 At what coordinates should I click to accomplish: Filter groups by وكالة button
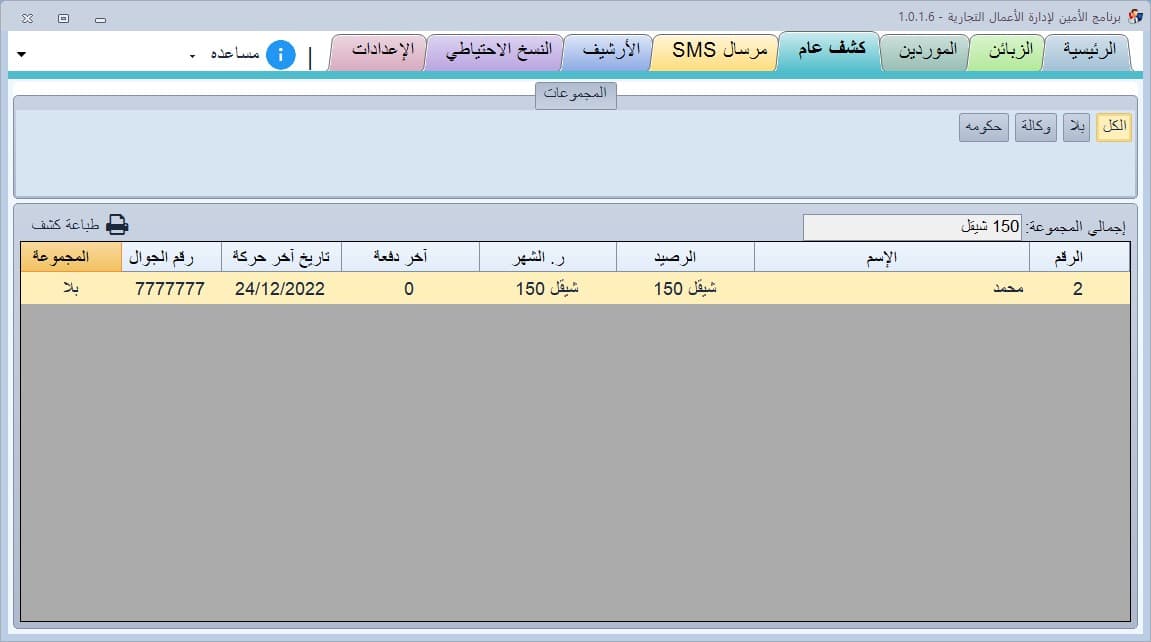[1035, 127]
